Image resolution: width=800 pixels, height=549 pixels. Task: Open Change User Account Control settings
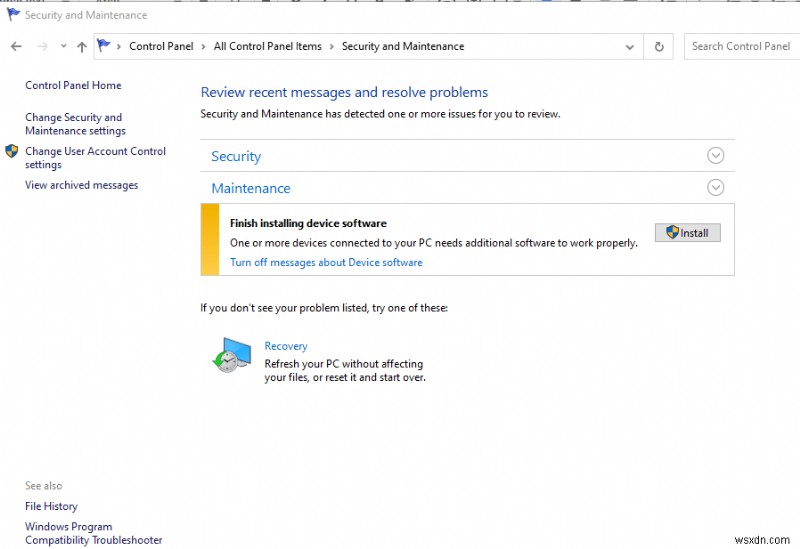click(95, 158)
